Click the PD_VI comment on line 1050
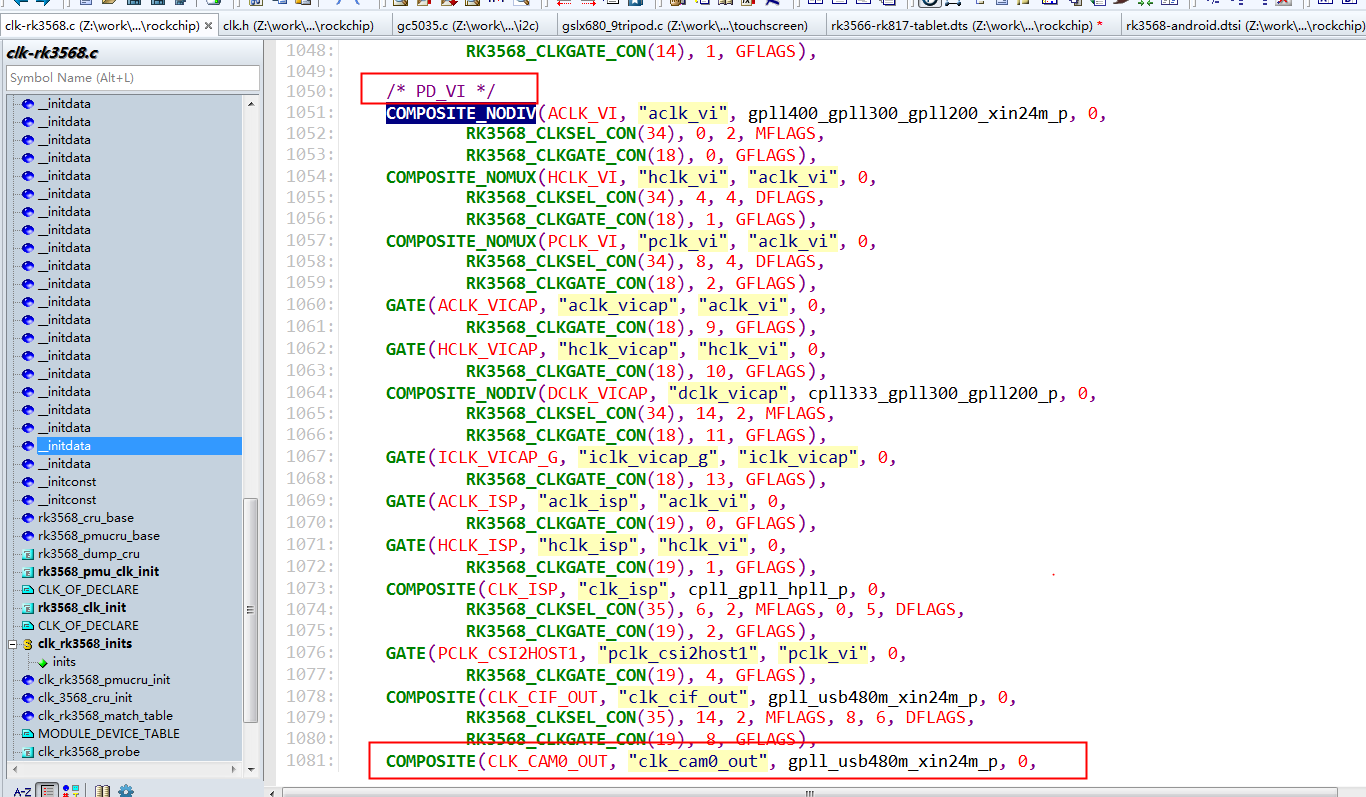Image resolution: width=1366 pixels, height=797 pixels. [x=441, y=92]
